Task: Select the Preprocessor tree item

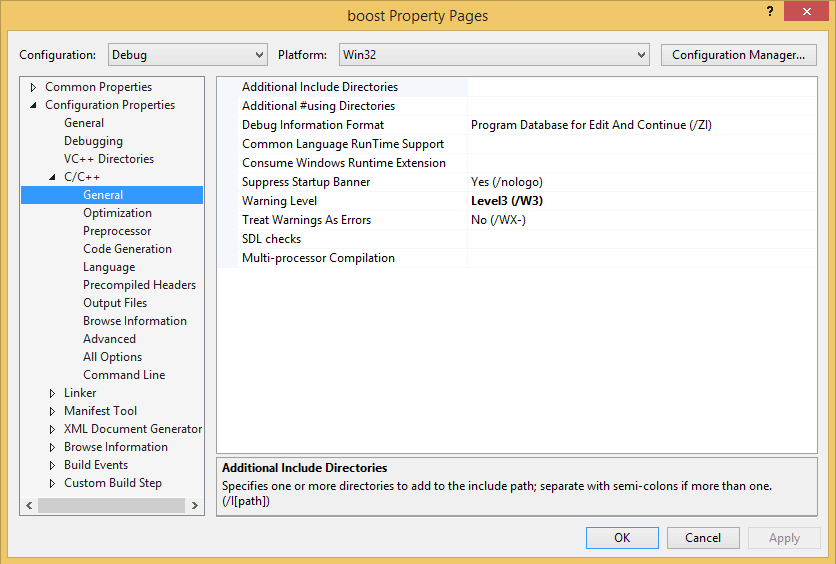Action: point(117,231)
